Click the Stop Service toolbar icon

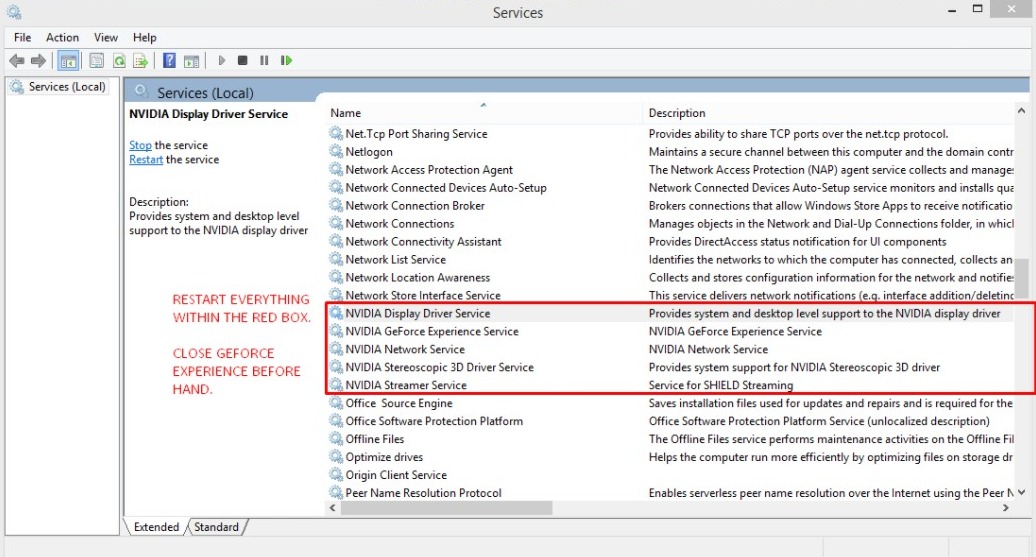coord(243,61)
